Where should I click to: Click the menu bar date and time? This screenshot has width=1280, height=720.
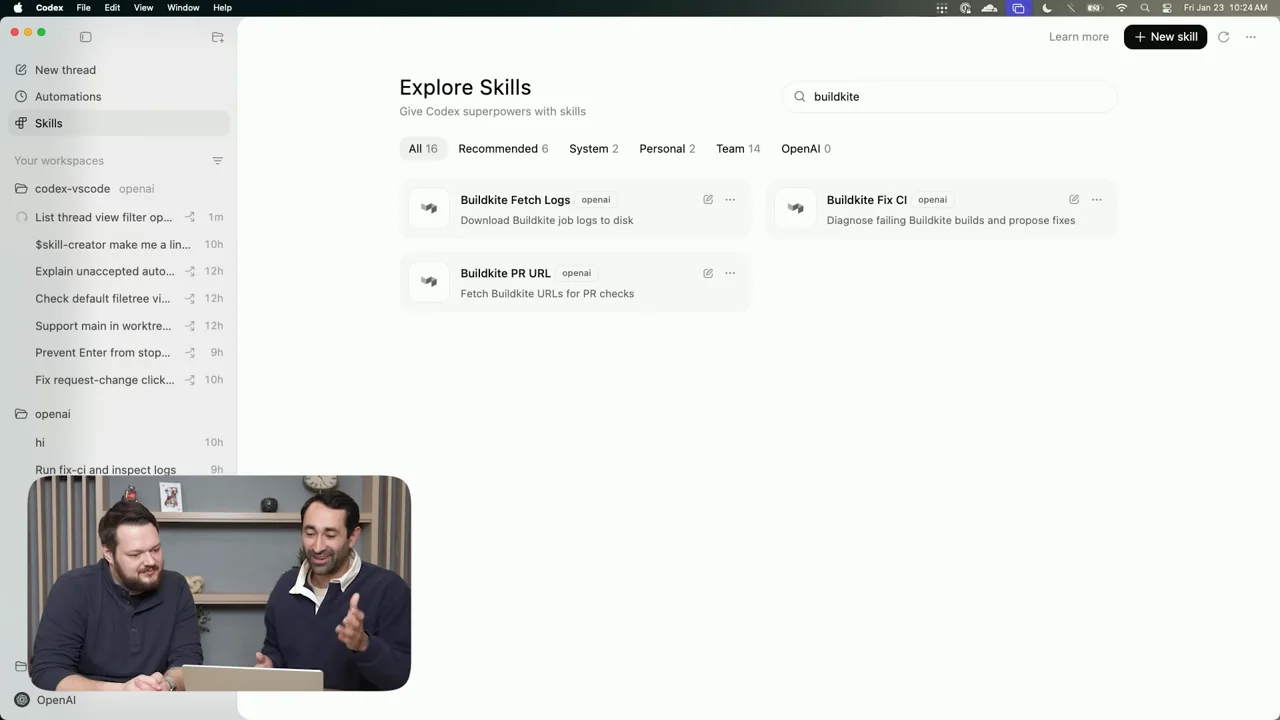click(x=1225, y=8)
